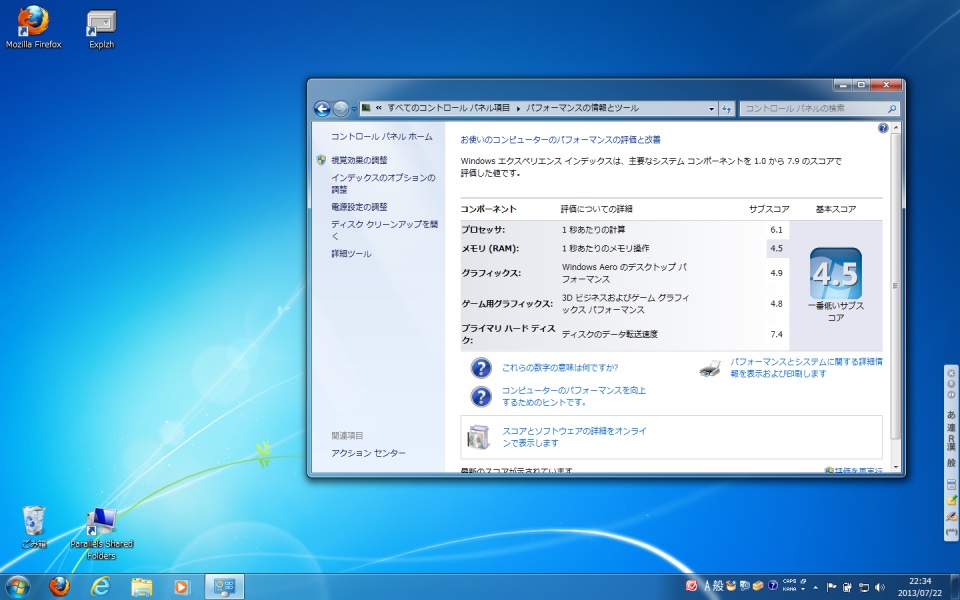Click the emoticon (^^) button on the IME bar
Image resolution: width=960 pixels, height=600 pixels.
(x=951, y=532)
